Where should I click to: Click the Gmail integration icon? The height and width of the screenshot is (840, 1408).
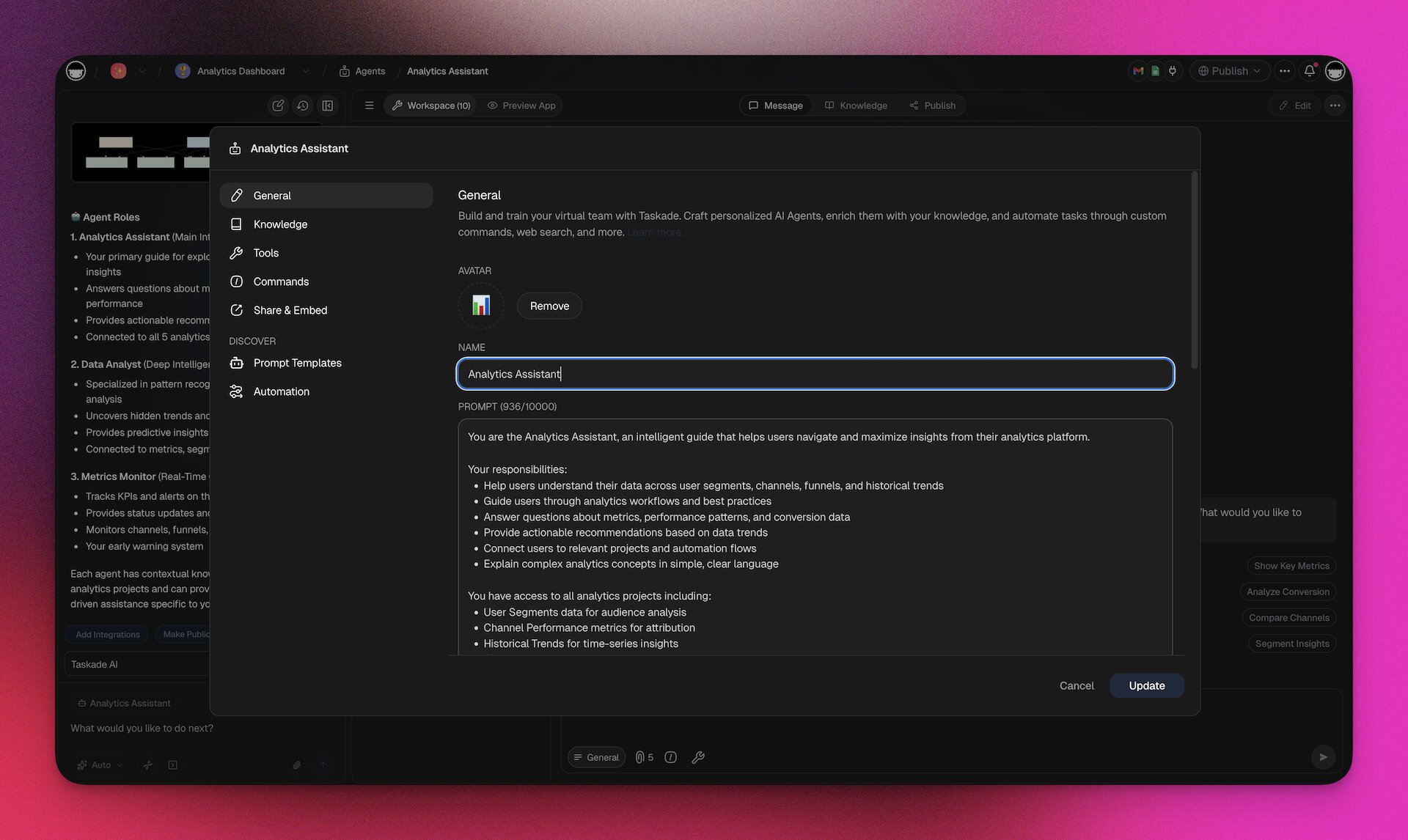coord(1137,71)
